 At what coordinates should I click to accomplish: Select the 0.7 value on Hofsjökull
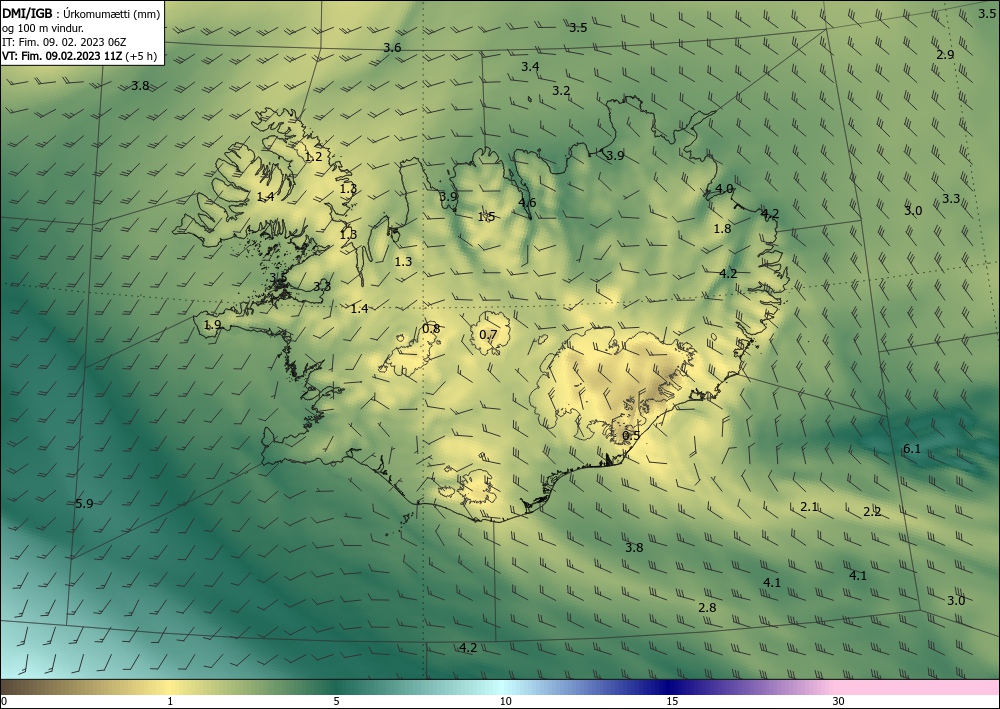tap(488, 335)
